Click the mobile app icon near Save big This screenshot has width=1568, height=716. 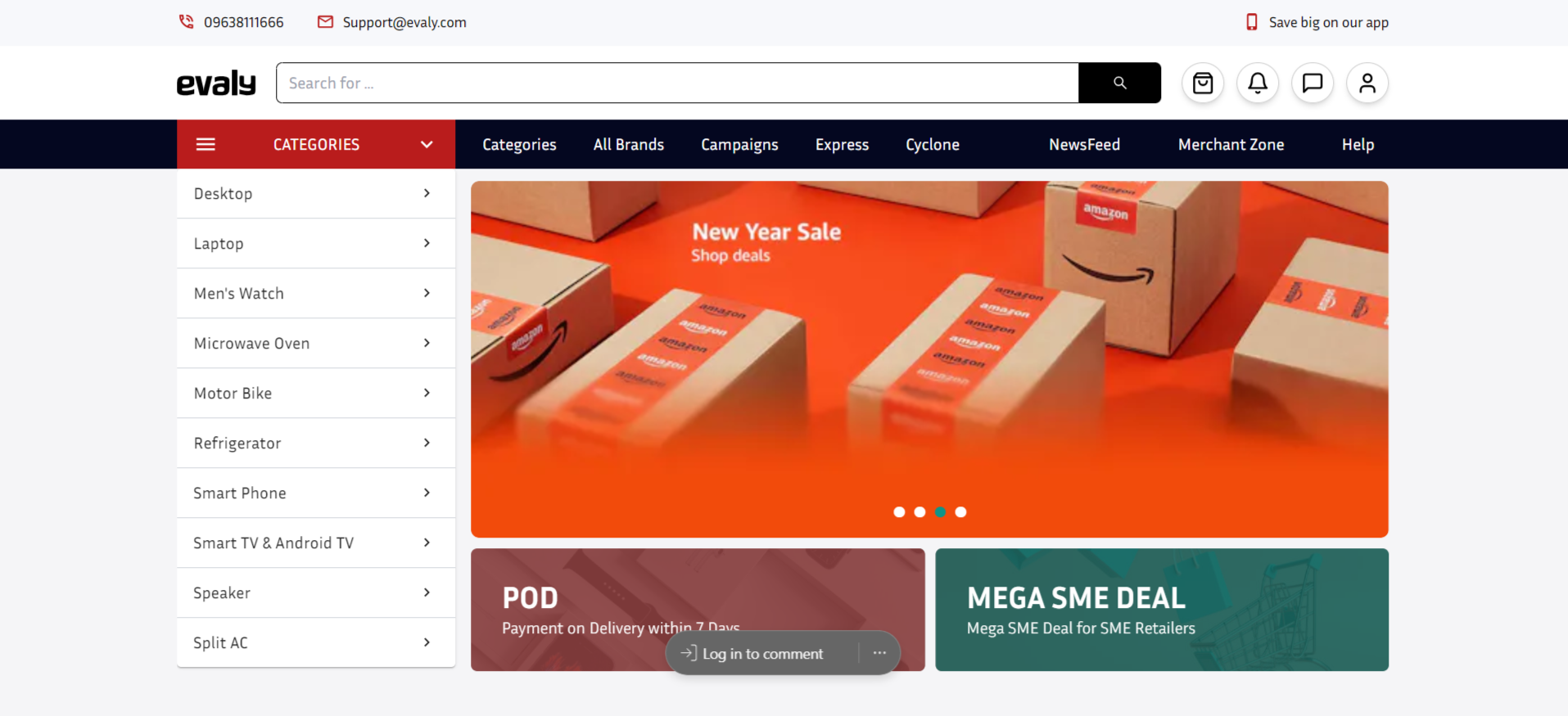(1251, 22)
